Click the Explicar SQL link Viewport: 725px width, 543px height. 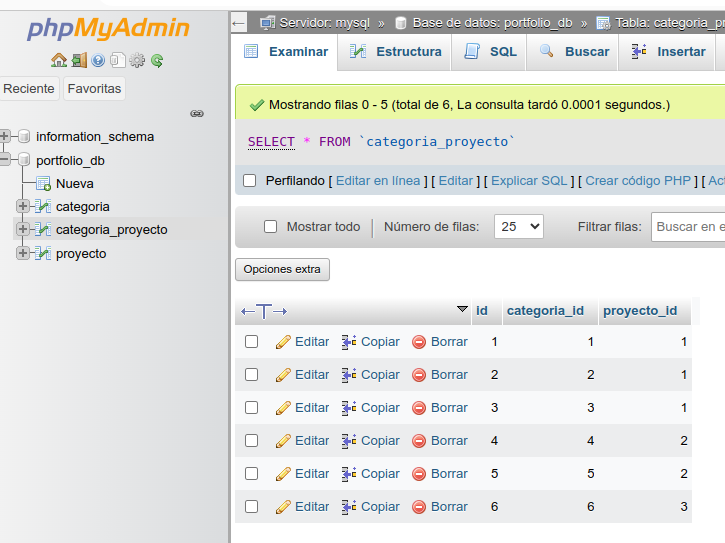(529, 181)
